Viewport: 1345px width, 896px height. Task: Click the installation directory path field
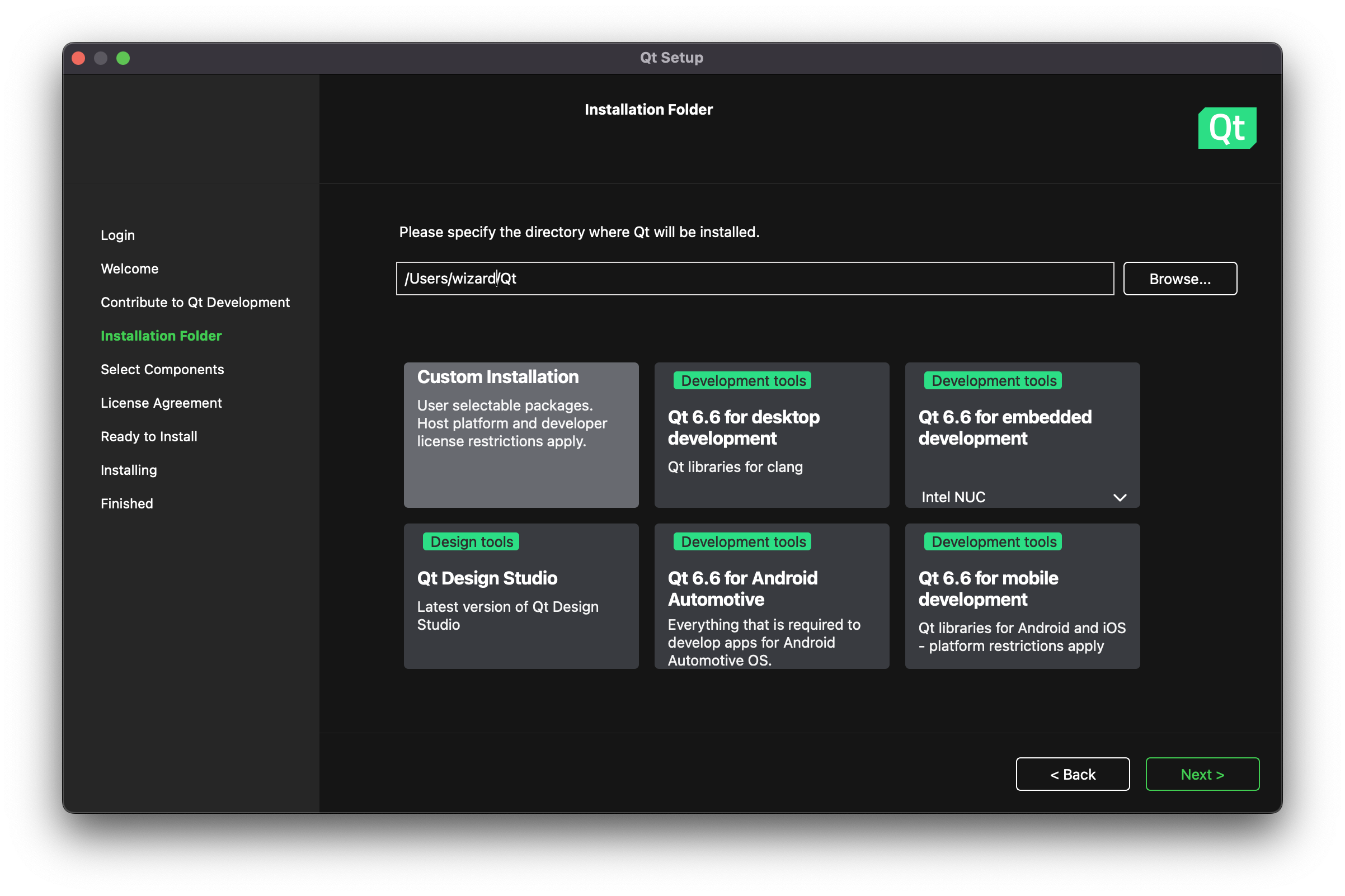point(755,279)
